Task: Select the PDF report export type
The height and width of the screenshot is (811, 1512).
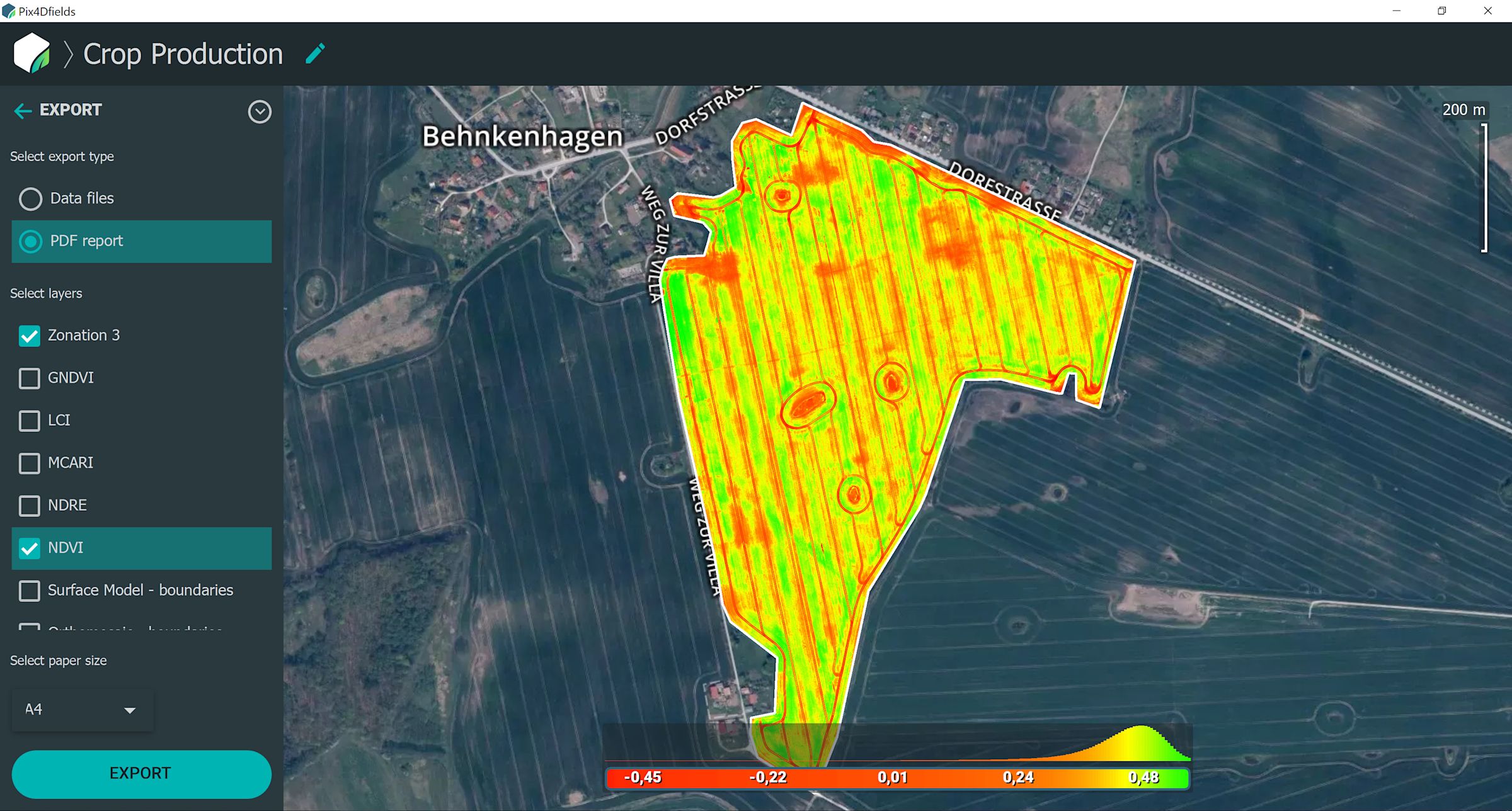Action: (x=30, y=241)
